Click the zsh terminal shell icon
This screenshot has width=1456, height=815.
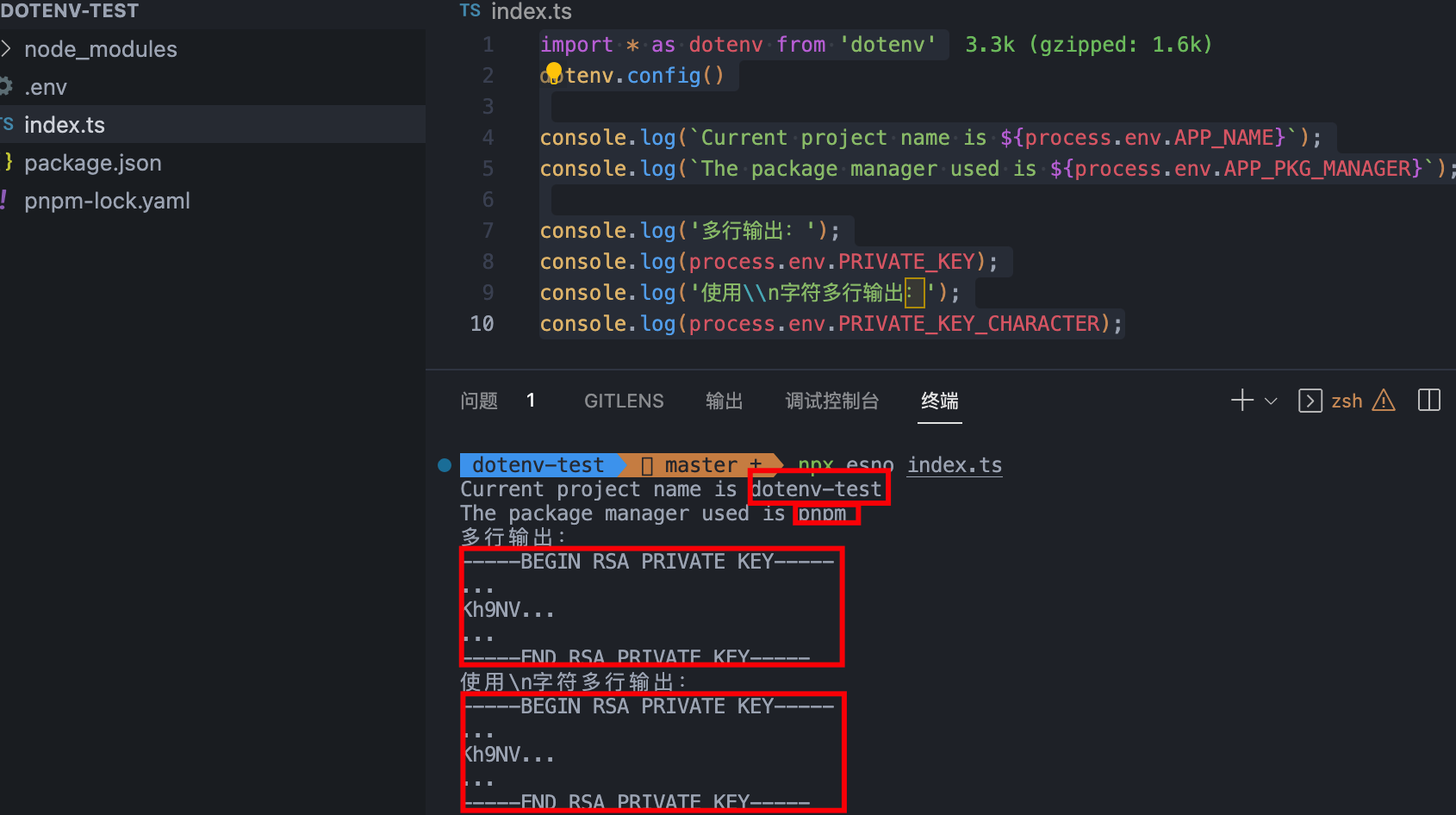1310,401
